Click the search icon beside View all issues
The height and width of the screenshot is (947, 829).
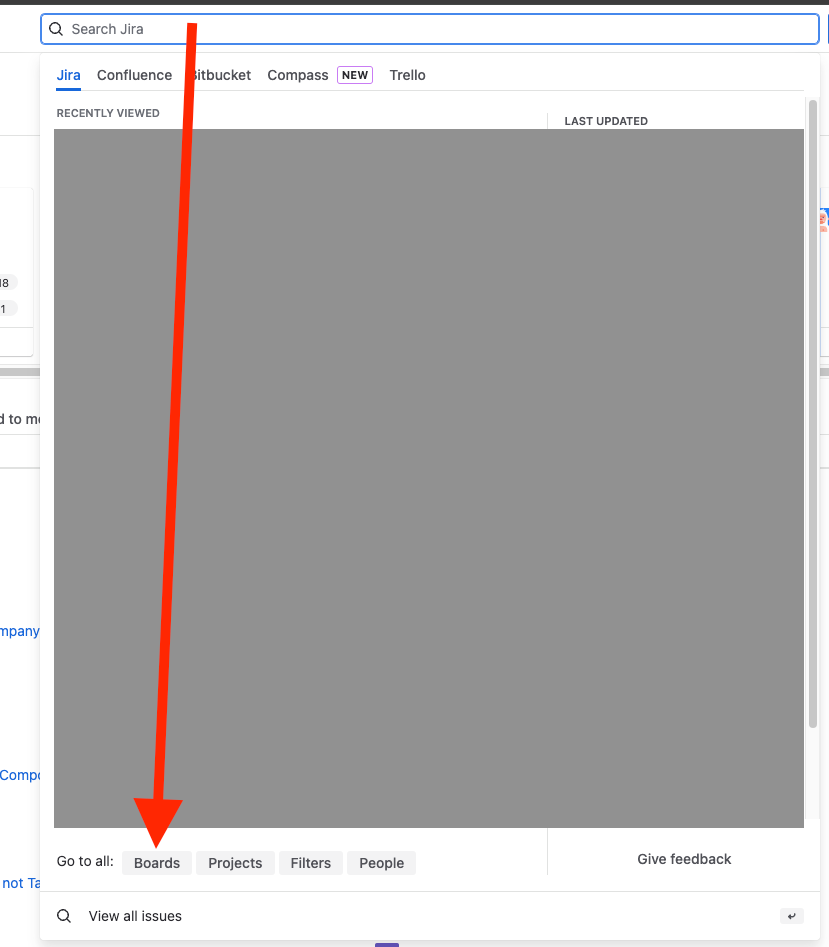coord(64,916)
